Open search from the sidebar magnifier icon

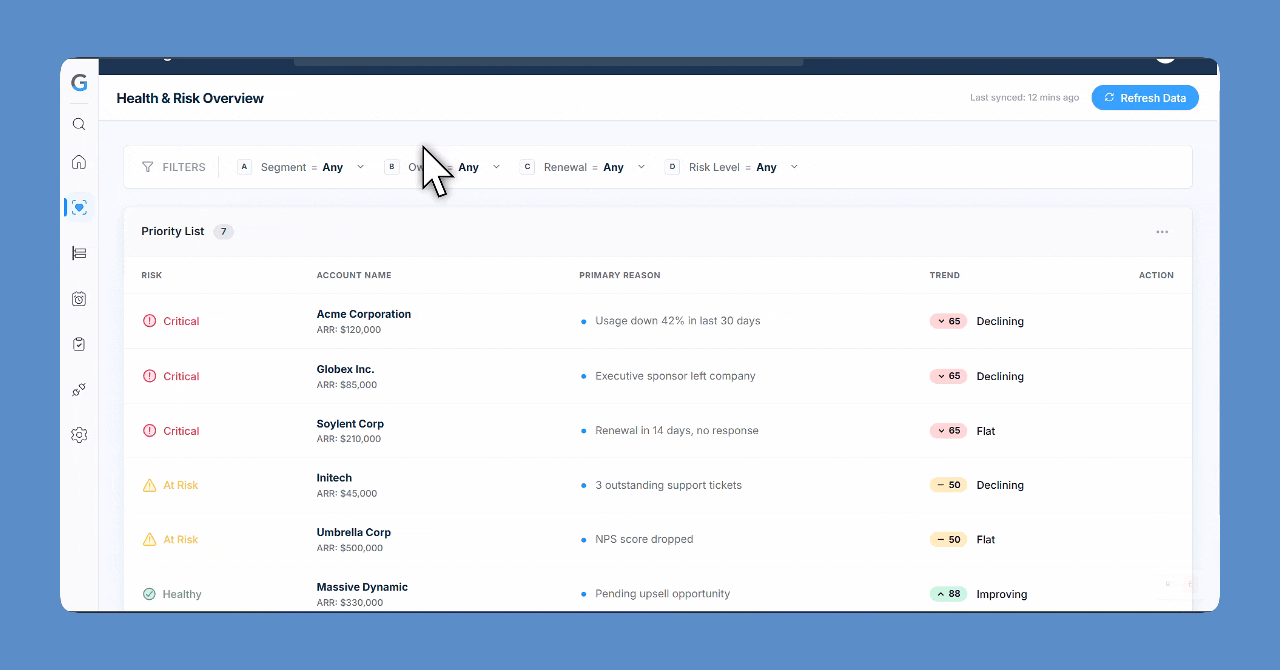click(79, 125)
